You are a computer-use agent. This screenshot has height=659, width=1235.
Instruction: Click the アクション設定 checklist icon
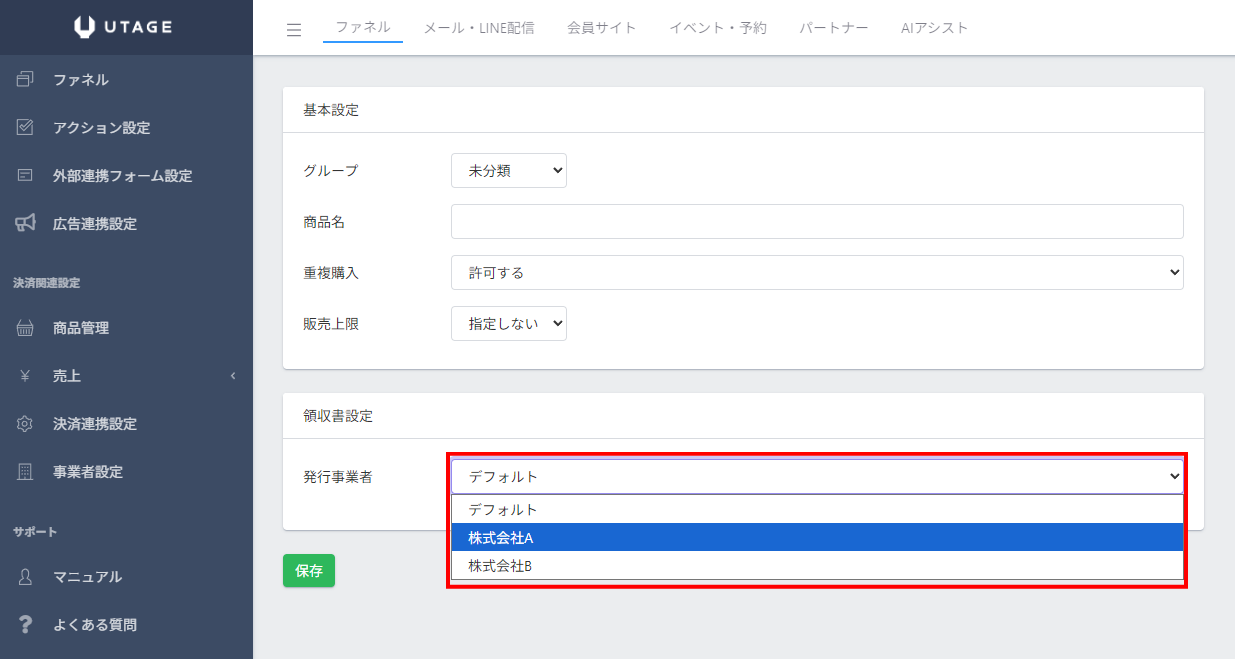click(26, 128)
